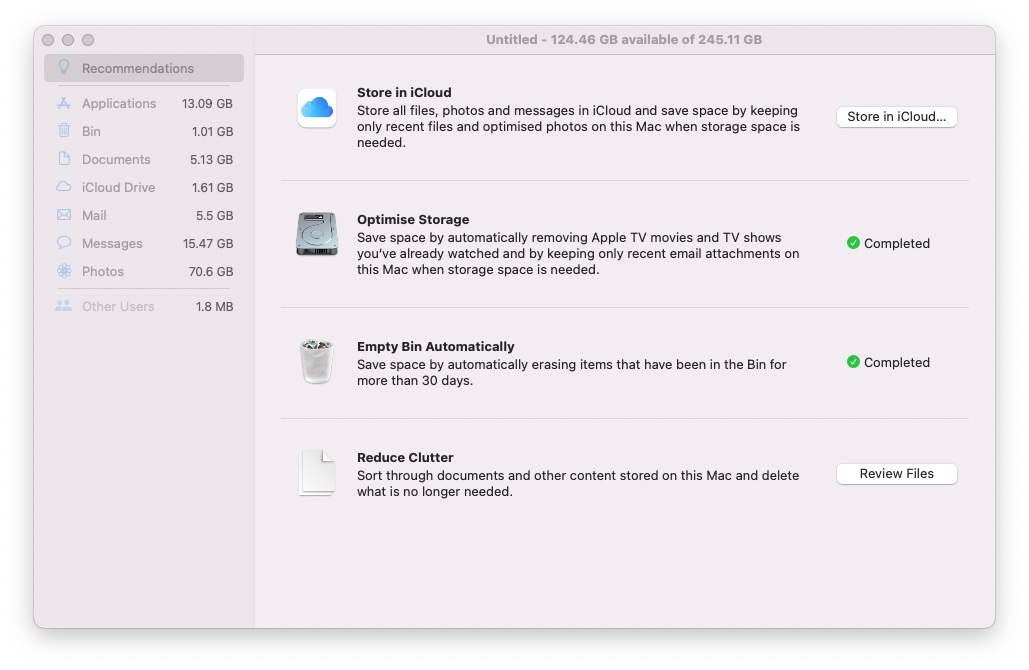This screenshot has width=1029, height=670.
Task: Click the Bin sidebar icon
Action: 64,131
